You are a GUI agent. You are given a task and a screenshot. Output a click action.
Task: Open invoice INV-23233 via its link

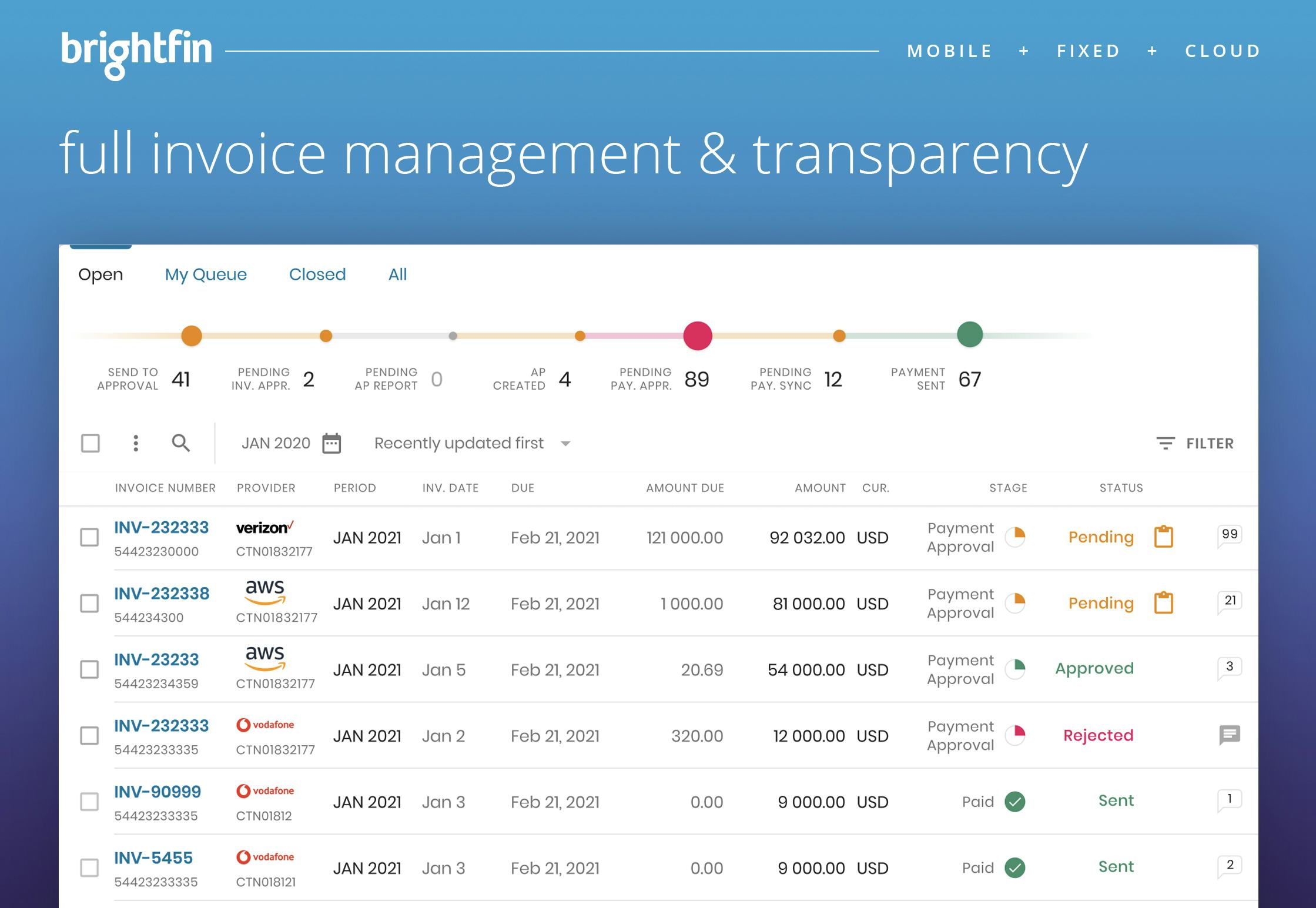pos(156,659)
